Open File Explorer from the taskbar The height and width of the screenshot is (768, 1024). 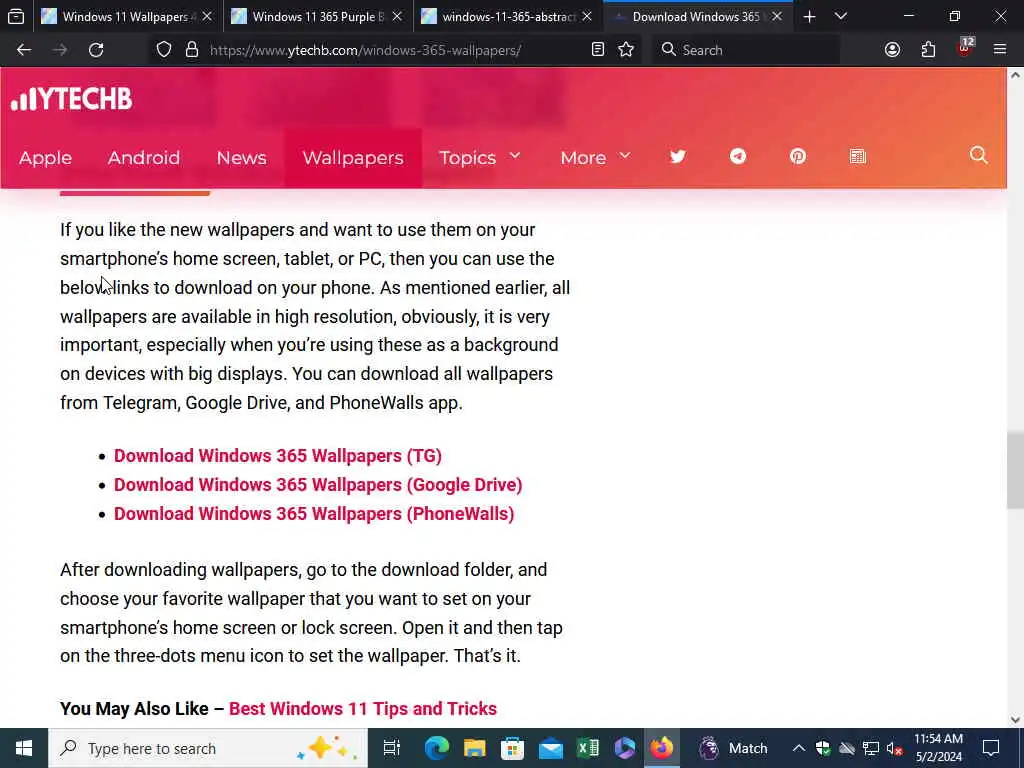[475, 748]
